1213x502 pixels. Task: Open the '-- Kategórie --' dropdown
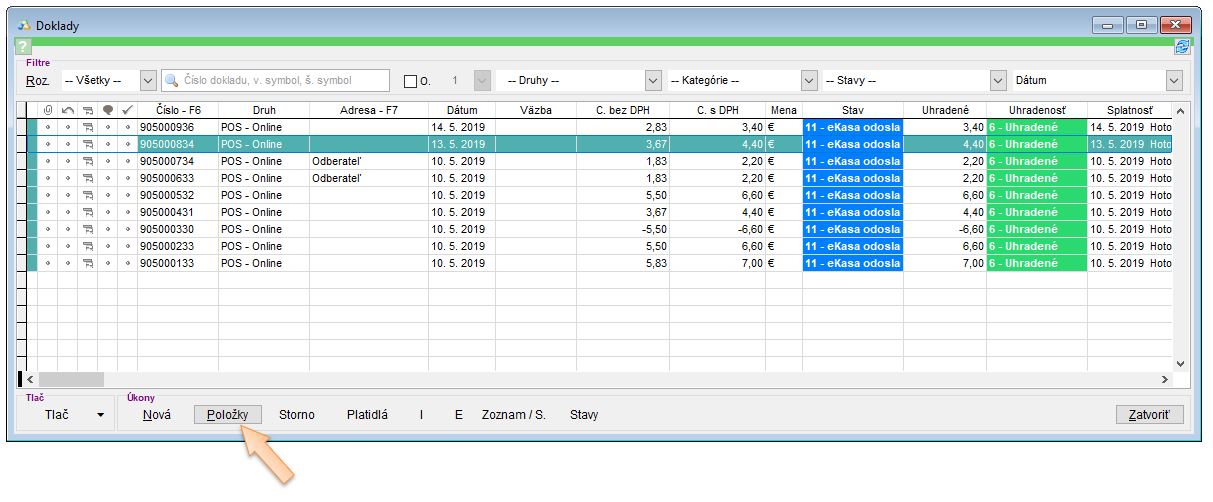click(x=809, y=80)
